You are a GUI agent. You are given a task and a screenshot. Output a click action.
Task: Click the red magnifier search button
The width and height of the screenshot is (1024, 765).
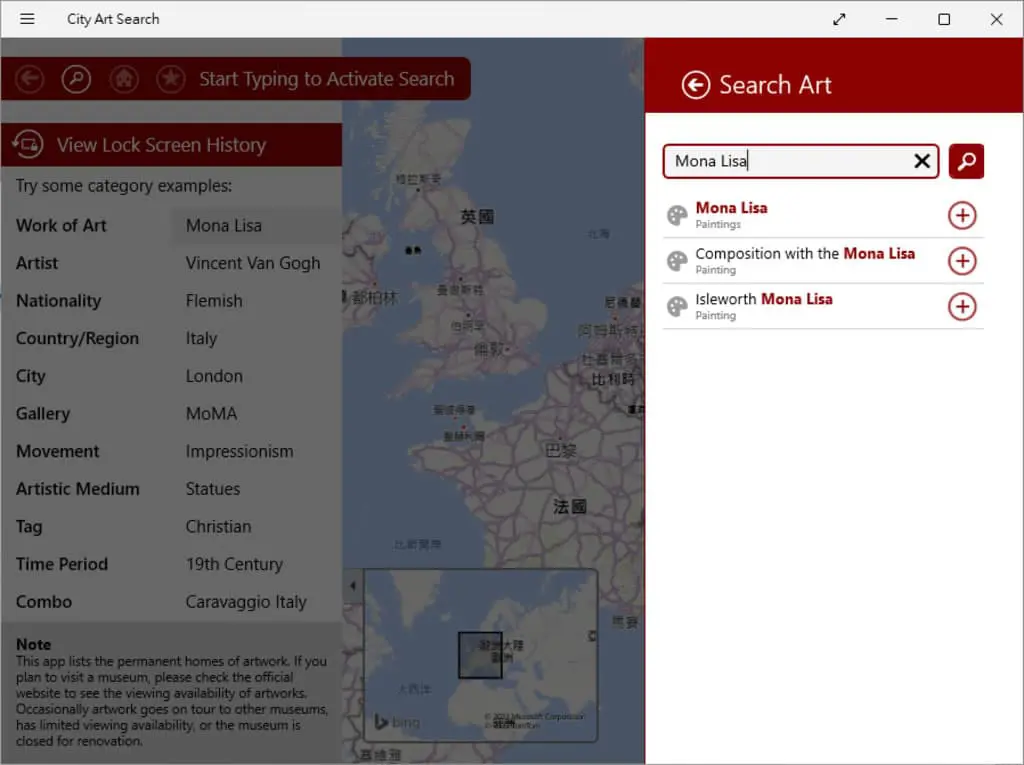[966, 161]
